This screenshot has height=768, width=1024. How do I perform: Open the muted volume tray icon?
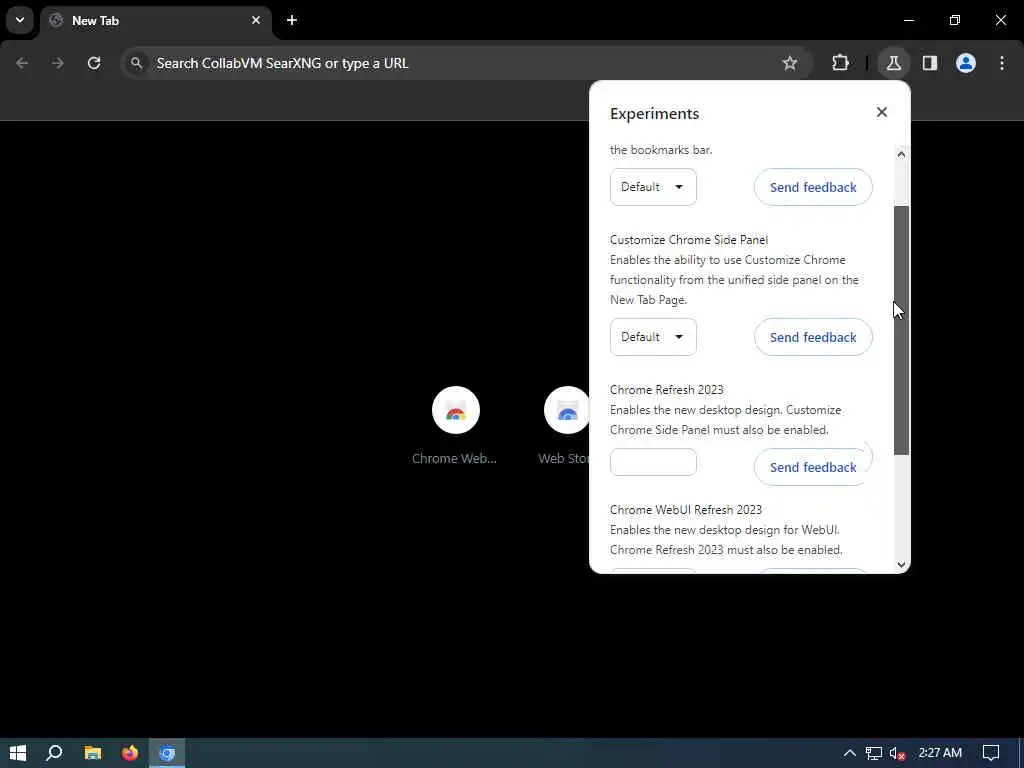(x=897, y=753)
